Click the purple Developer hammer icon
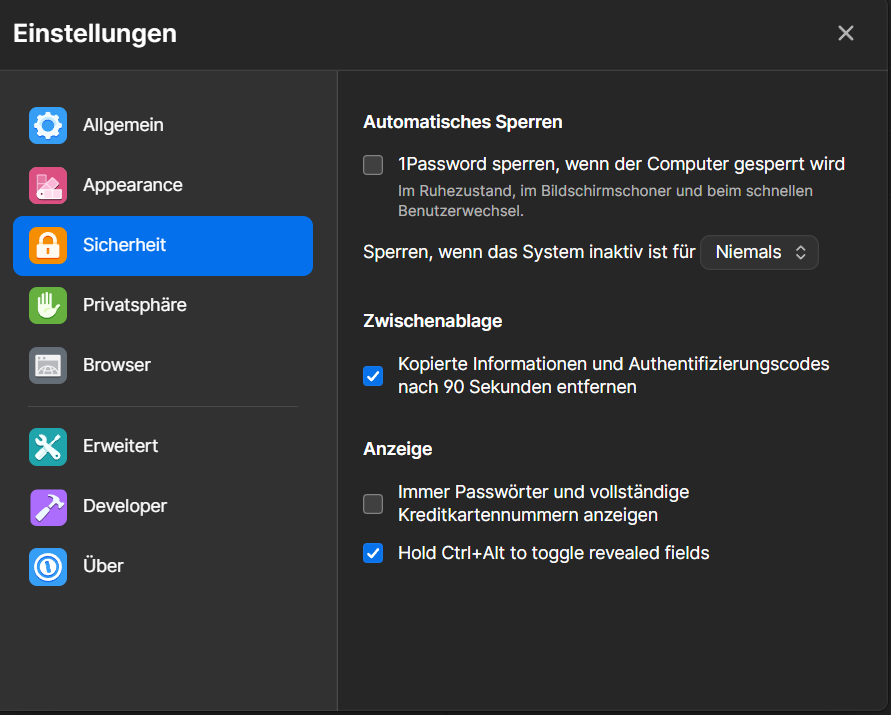The height and width of the screenshot is (715, 891). tap(48, 507)
